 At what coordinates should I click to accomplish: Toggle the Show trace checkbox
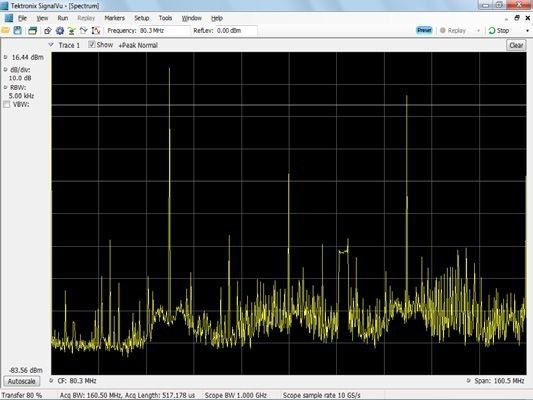(91, 45)
